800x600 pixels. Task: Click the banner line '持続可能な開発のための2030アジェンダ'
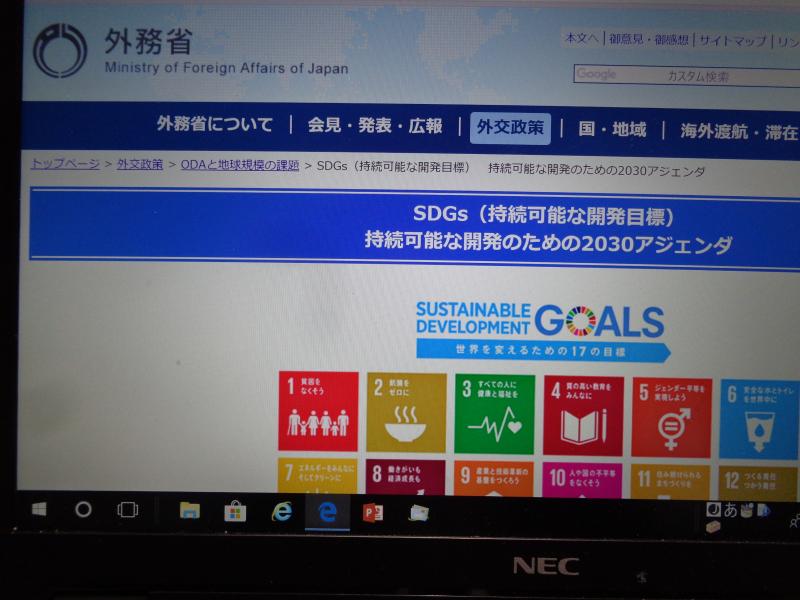[x=548, y=242]
